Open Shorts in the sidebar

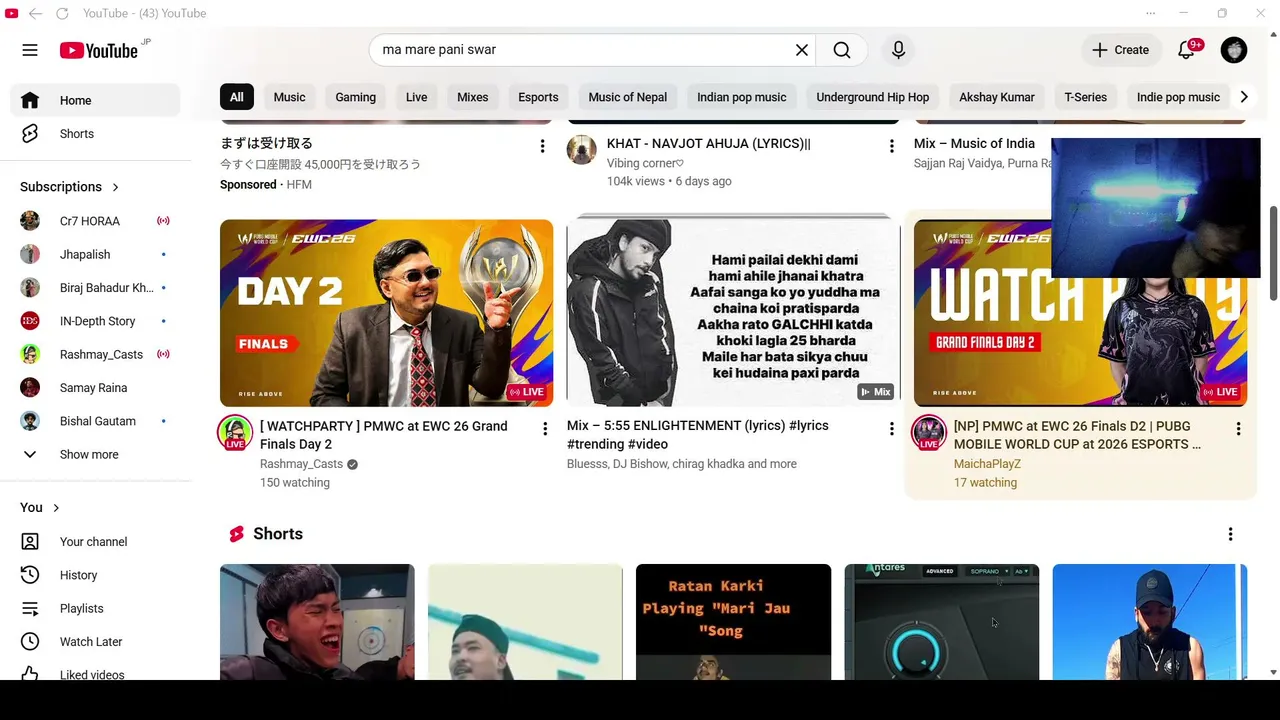[x=95, y=134]
